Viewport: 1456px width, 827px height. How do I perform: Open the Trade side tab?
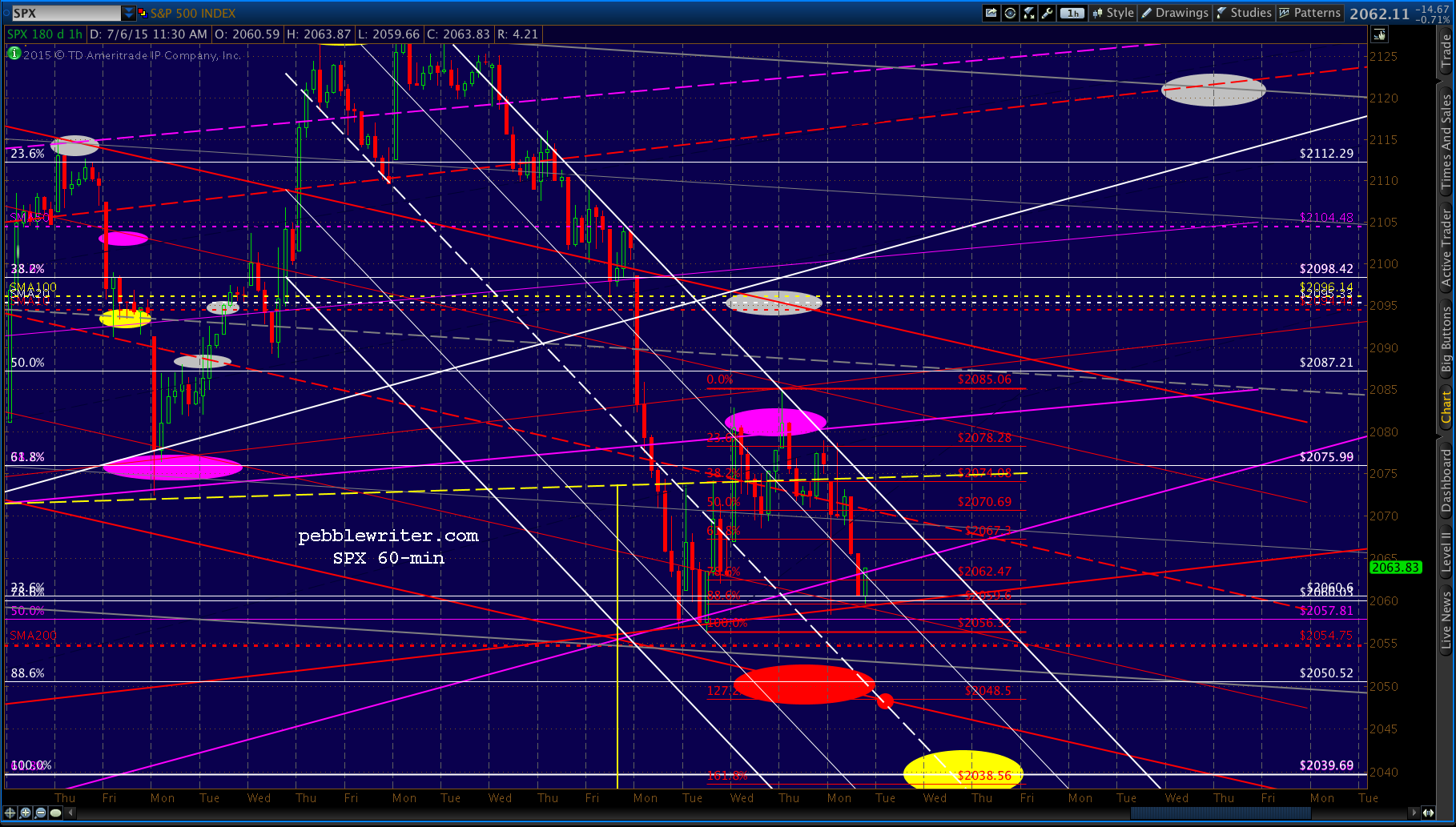coord(1446,50)
